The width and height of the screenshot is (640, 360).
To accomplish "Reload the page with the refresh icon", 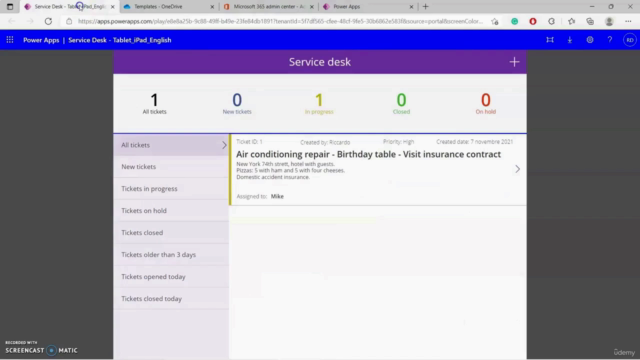I will click(48, 21).
